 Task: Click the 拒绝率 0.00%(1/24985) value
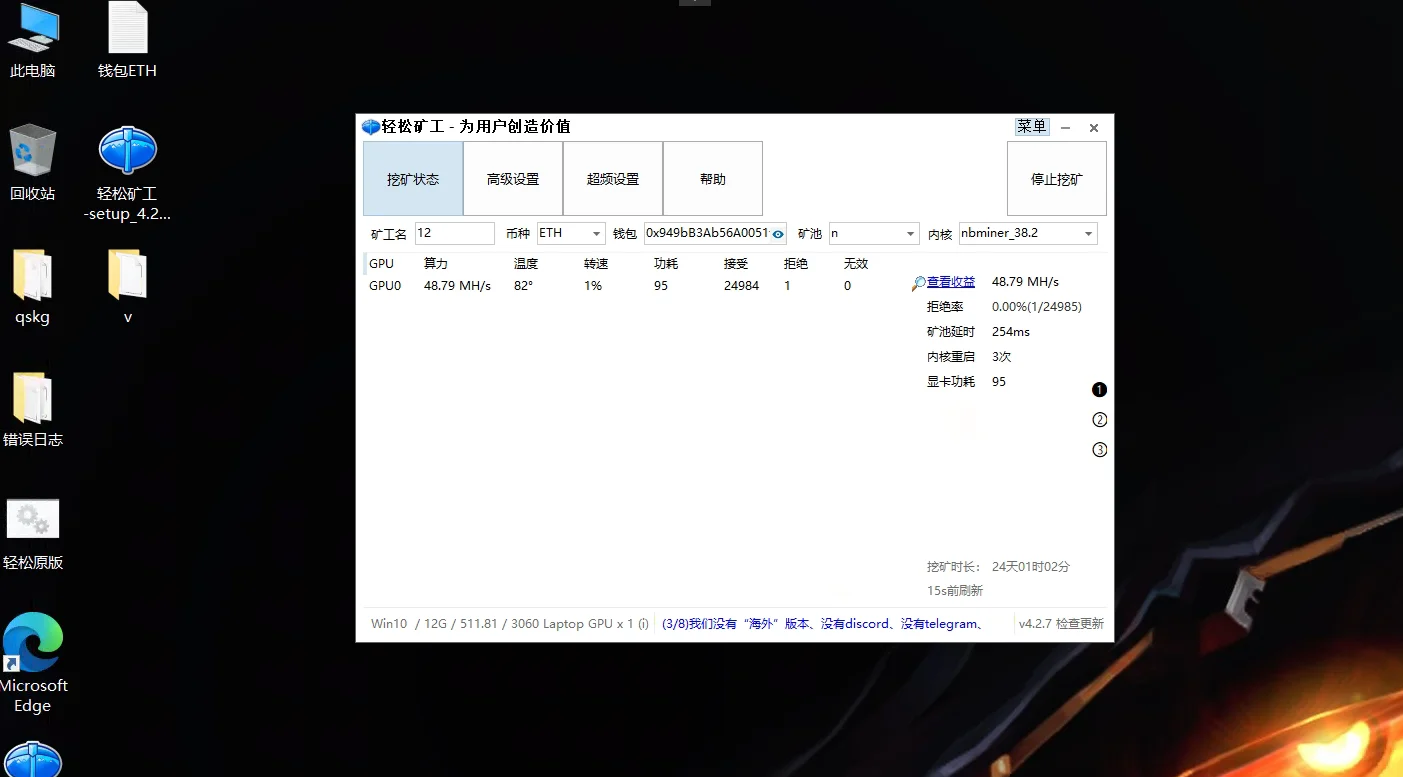pos(1037,307)
